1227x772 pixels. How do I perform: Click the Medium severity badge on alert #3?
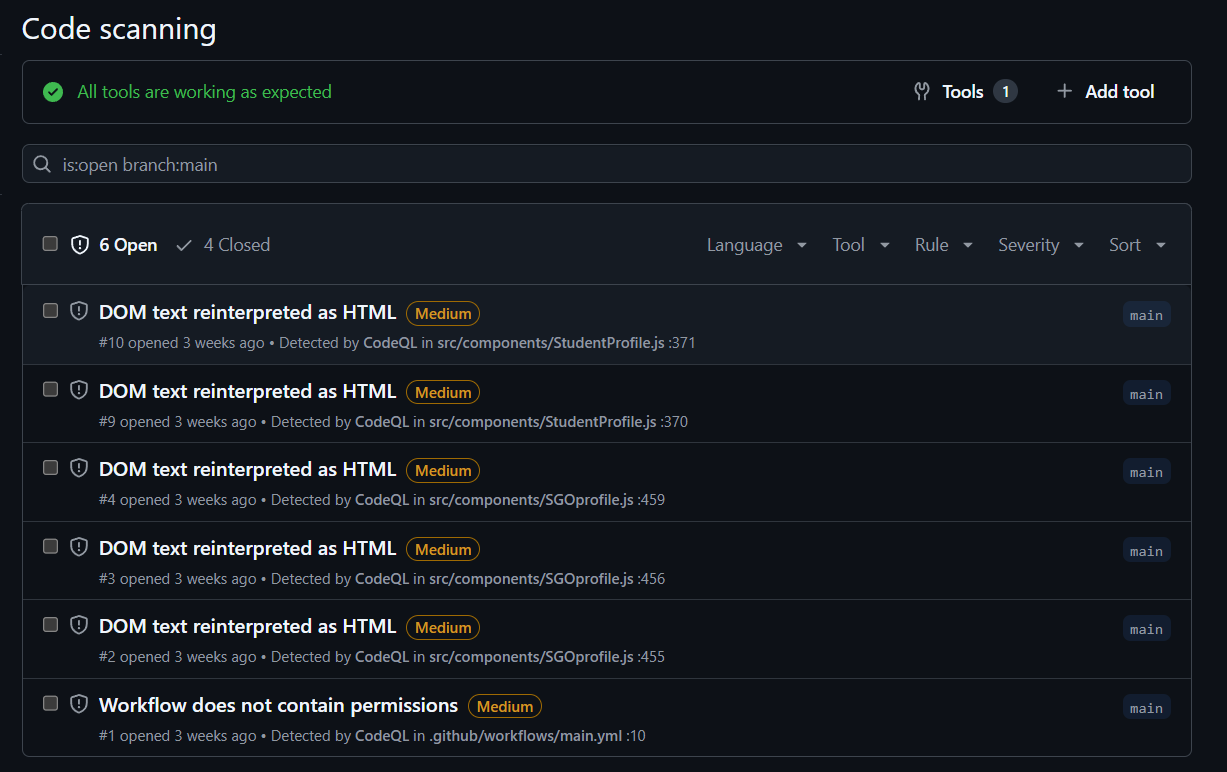point(443,549)
